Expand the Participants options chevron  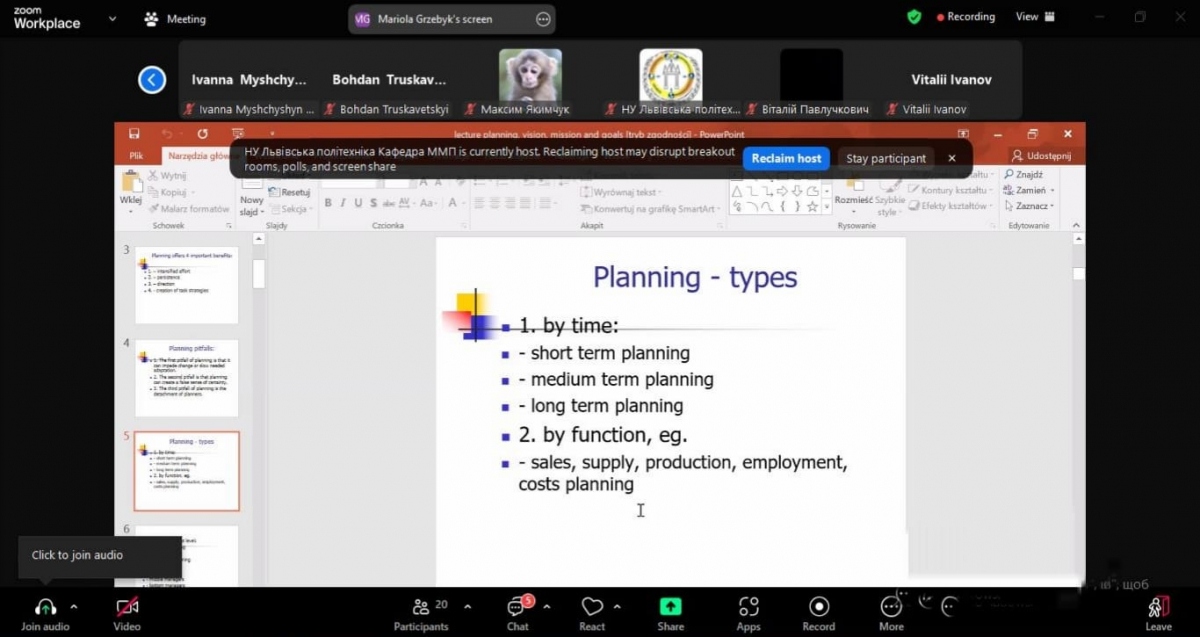pos(467,606)
